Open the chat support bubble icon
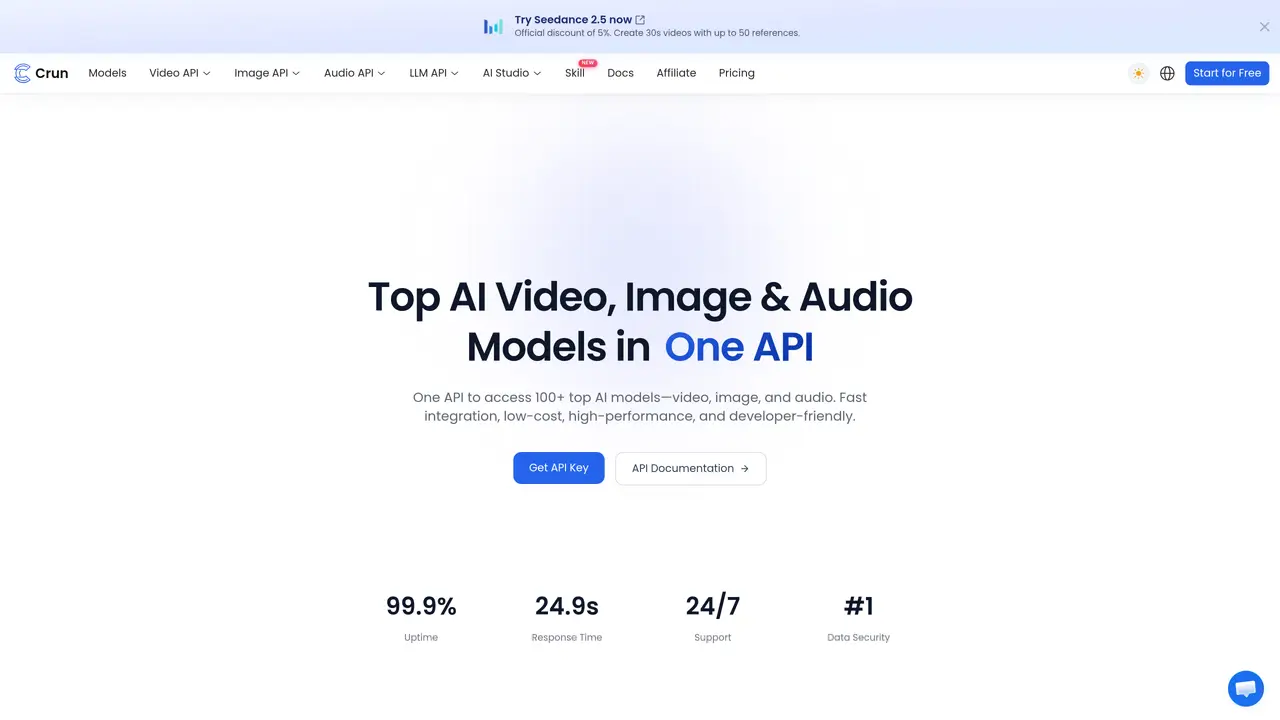This screenshot has width=1280, height=720. [x=1246, y=689]
